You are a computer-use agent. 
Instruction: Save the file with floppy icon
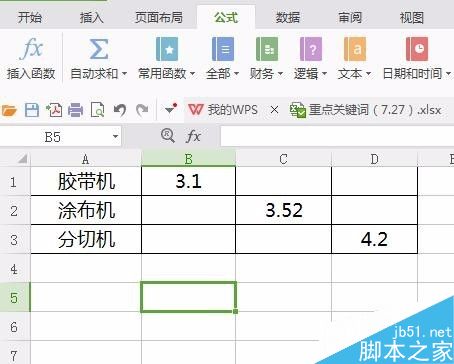pyautogui.click(x=32, y=110)
